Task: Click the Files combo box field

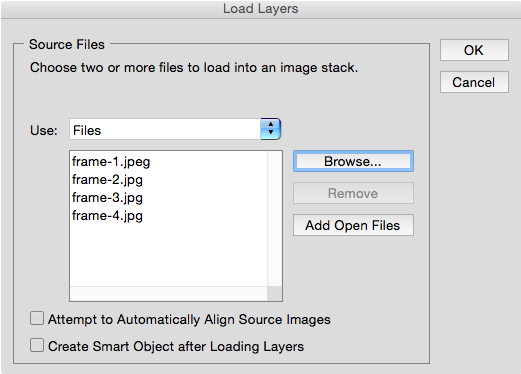Action: click(165, 129)
